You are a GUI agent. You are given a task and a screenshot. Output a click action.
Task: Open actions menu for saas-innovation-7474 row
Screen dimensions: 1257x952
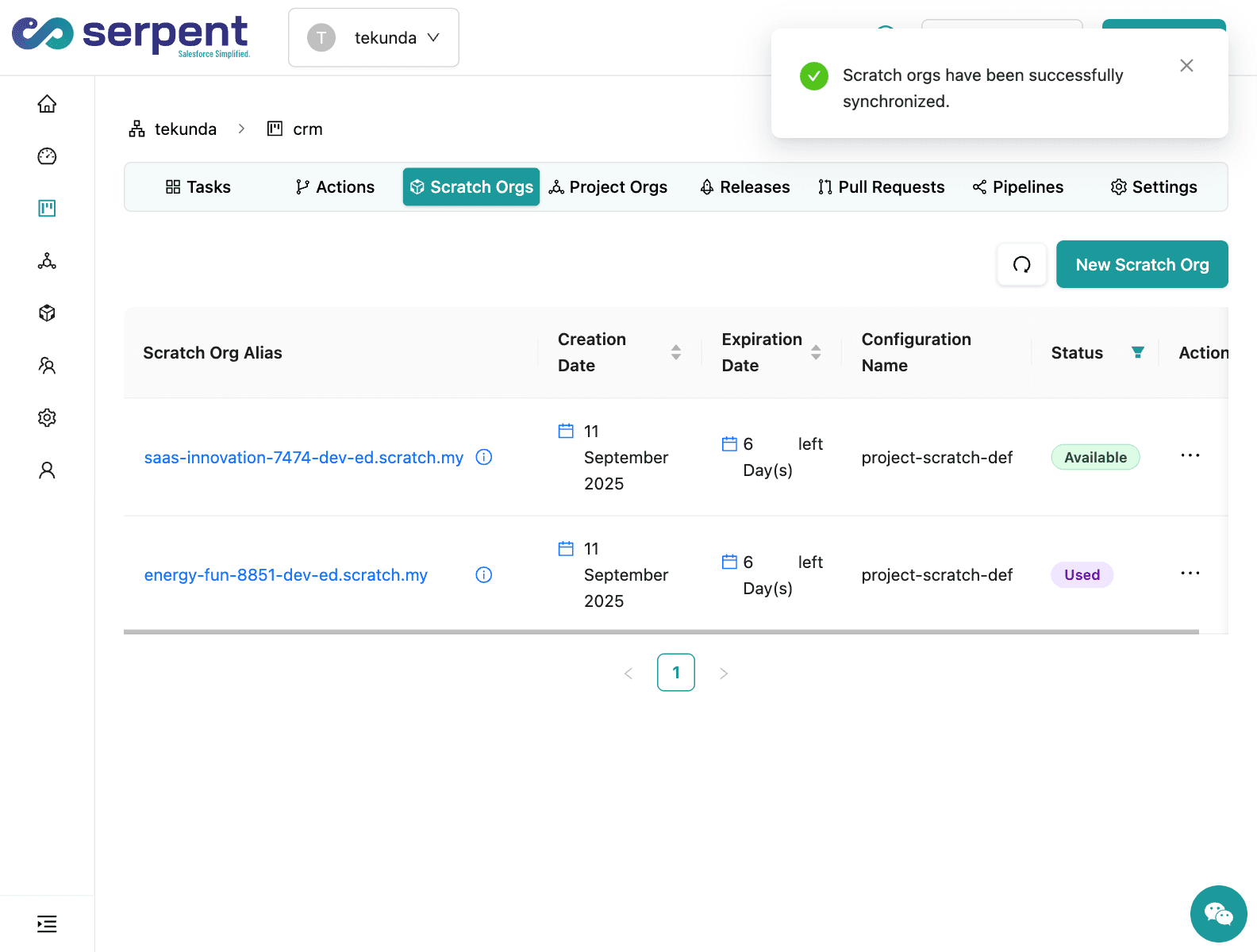(1190, 456)
